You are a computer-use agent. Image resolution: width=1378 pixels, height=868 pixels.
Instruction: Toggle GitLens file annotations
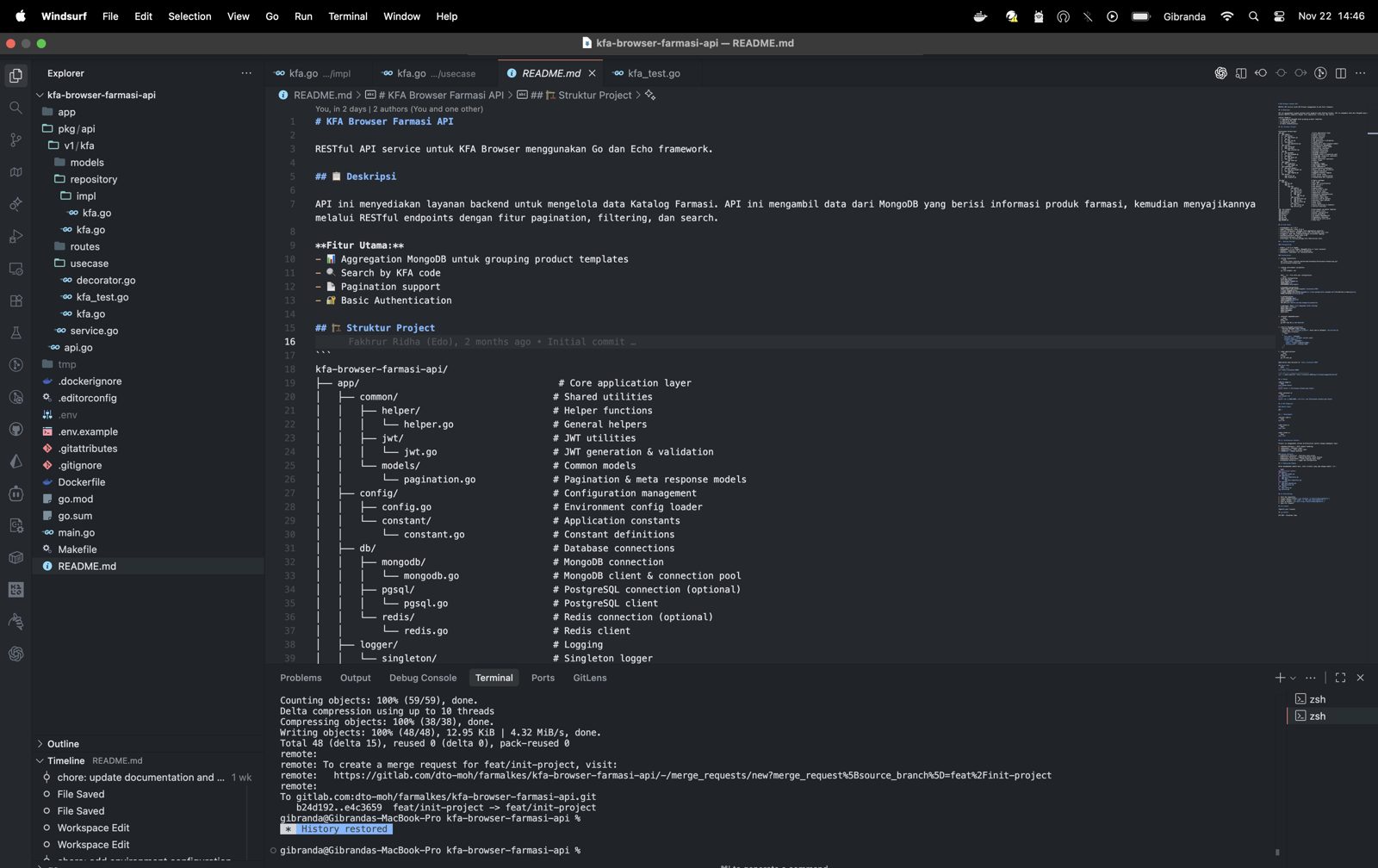point(1320,73)
